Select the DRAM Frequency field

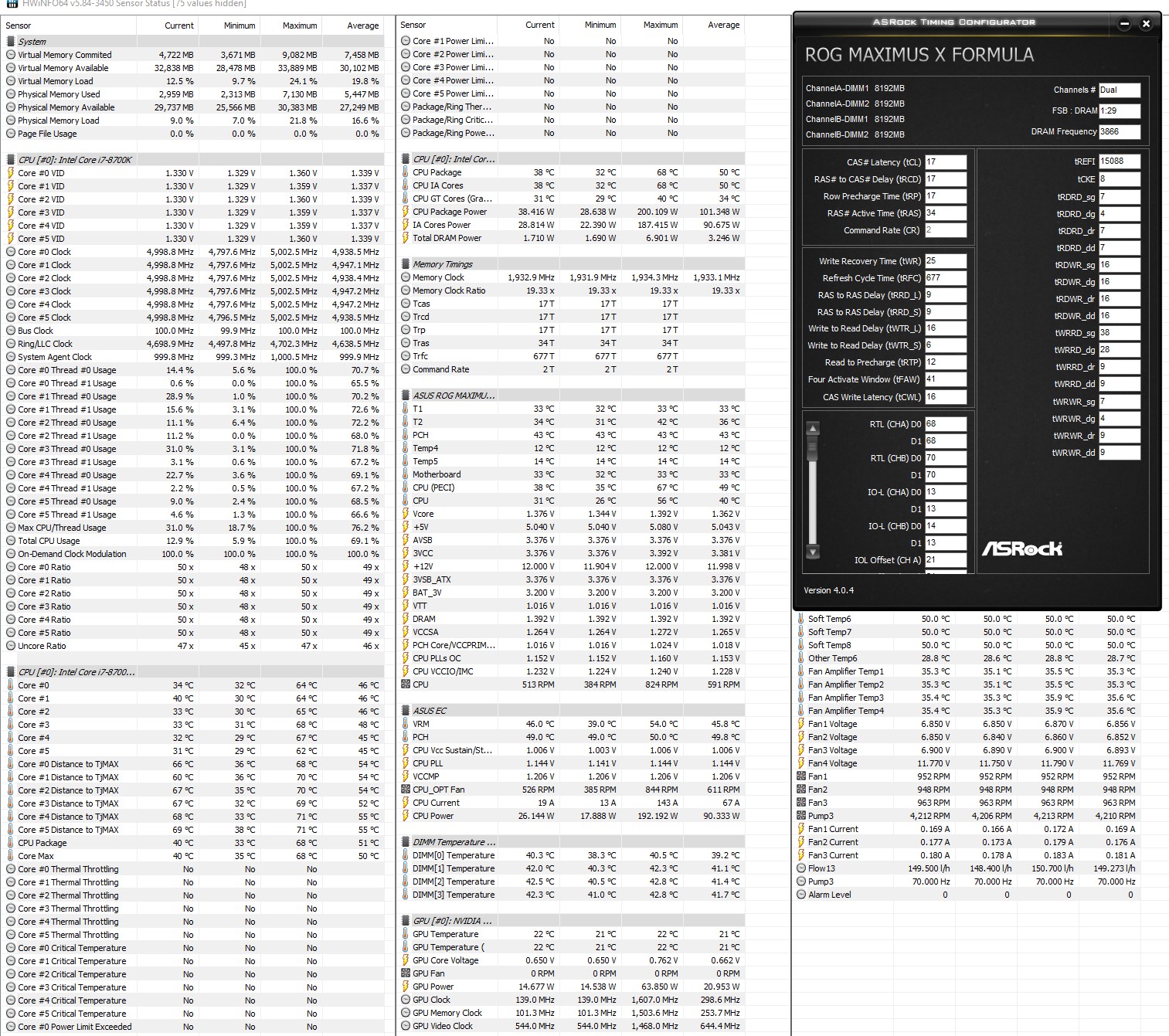click(1120, 131)
